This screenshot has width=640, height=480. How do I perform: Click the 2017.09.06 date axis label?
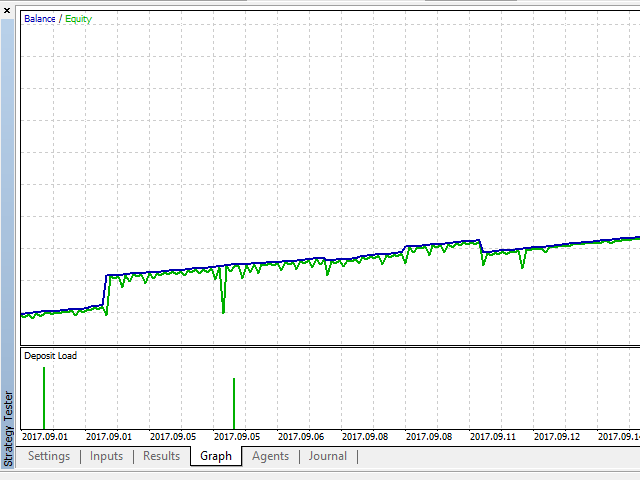tap(301, 436)
